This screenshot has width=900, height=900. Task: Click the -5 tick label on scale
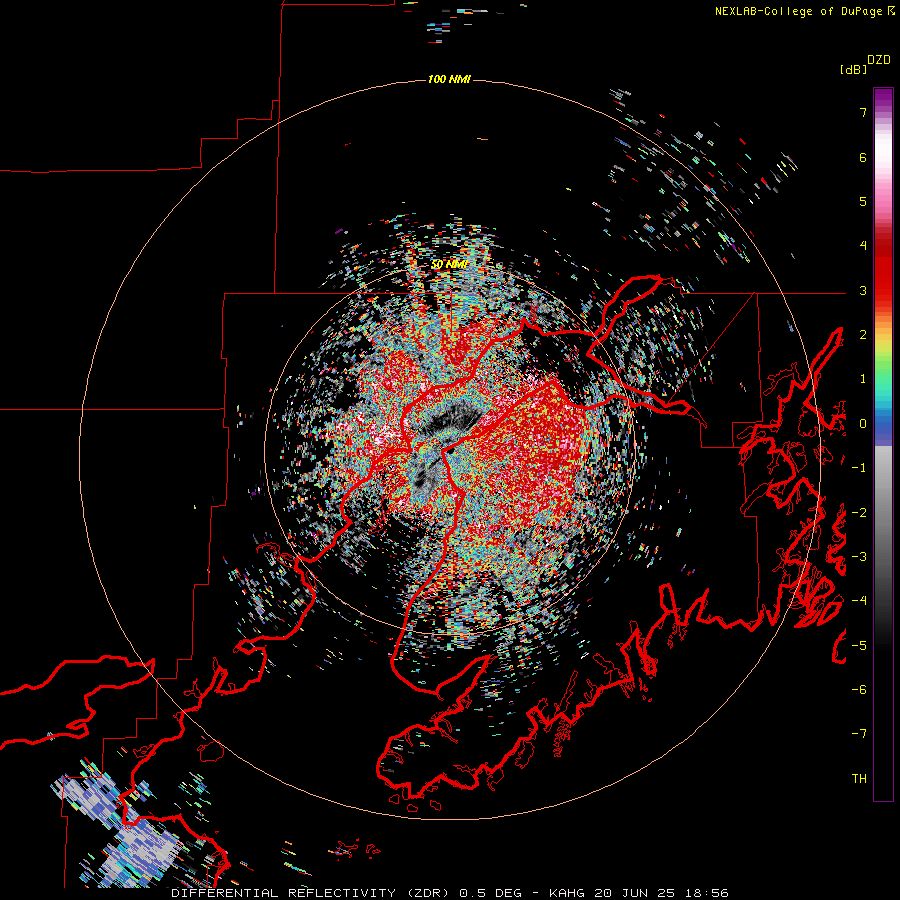tap(859, 646)
